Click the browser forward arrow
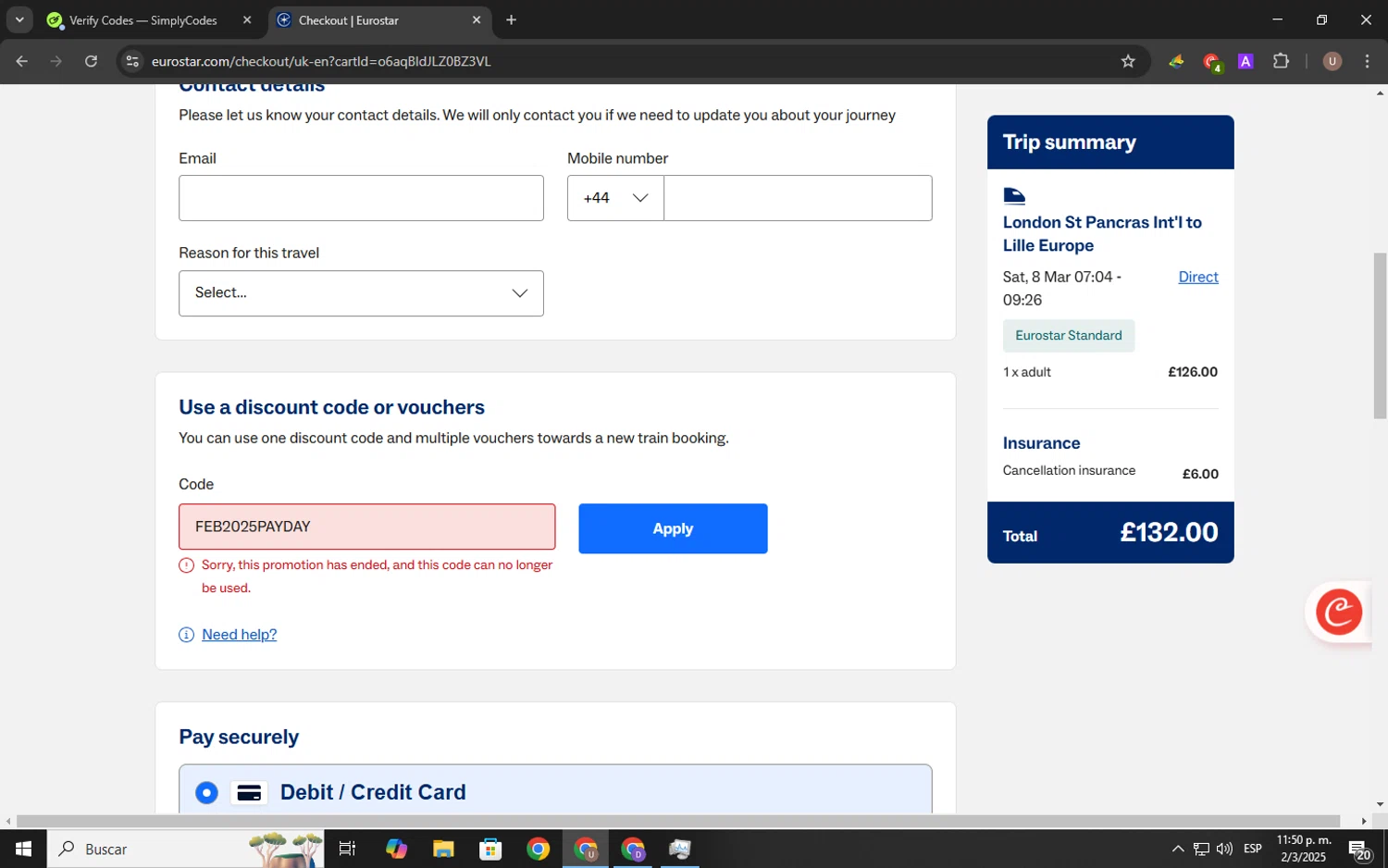1388x868 pixels. (x=56, y=61)
